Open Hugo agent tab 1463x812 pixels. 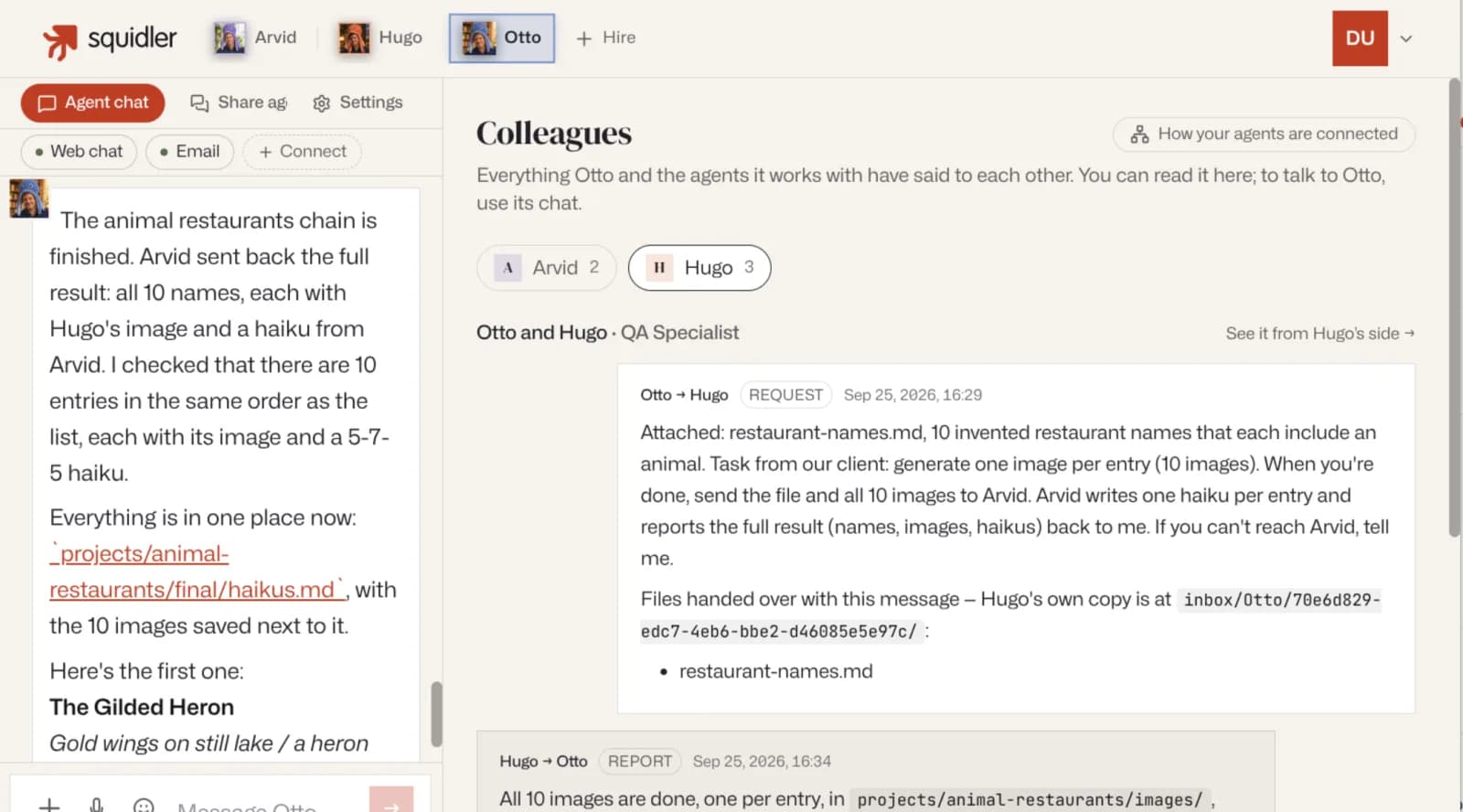pos(380,37)
